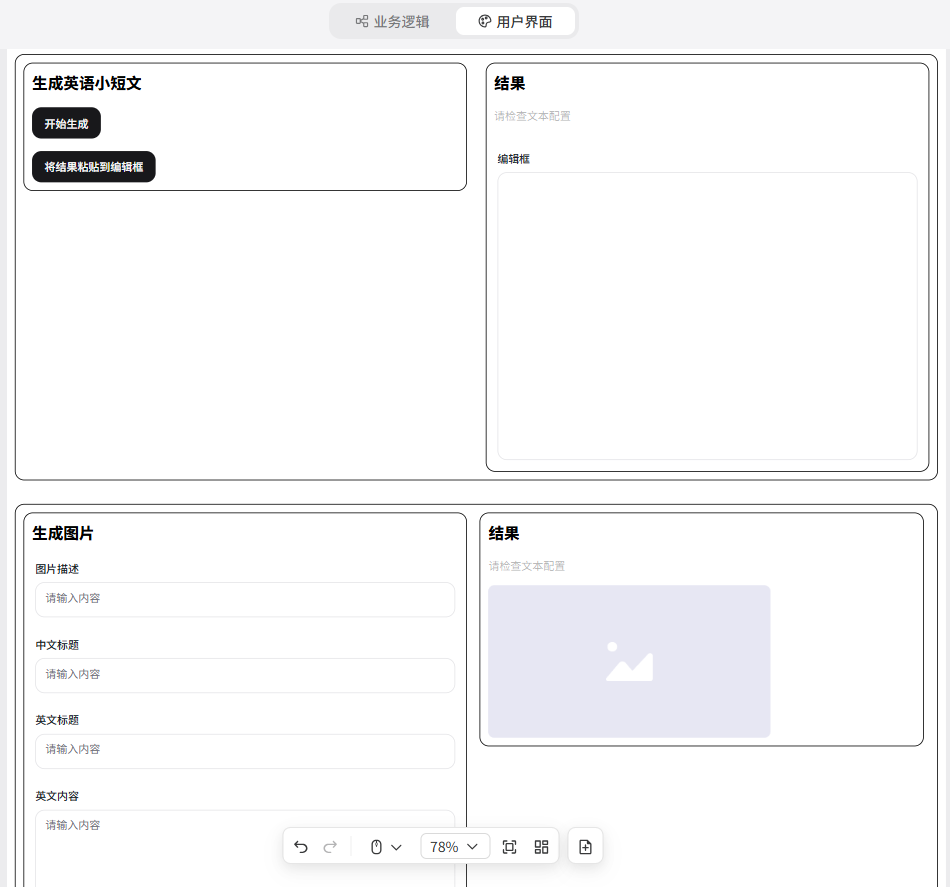Select the 生成图片 heading
The image size is (950, 887).
(x=63, y=533)
